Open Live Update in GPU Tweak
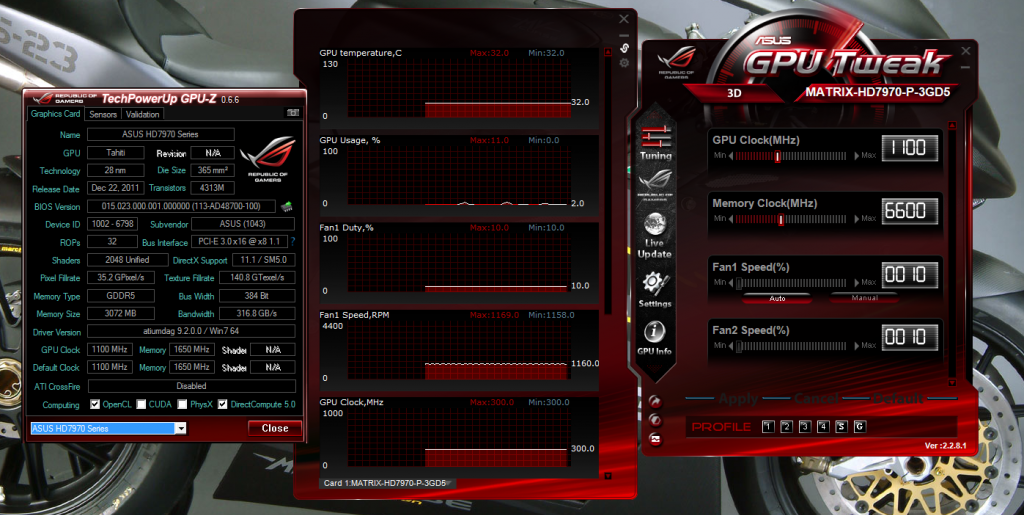Viewport: 1024px width, 515px height. click(655, 235)
